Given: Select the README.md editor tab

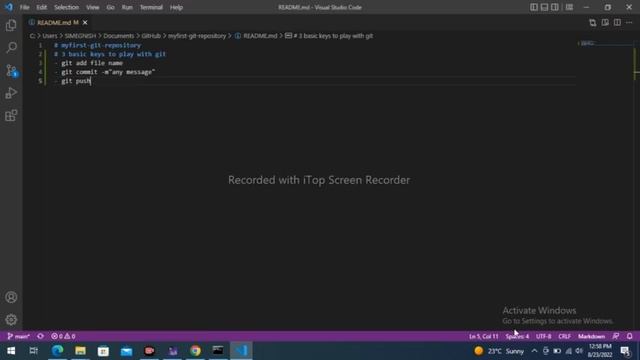Looking at the screenshot, I should click(x=57, y=22).
